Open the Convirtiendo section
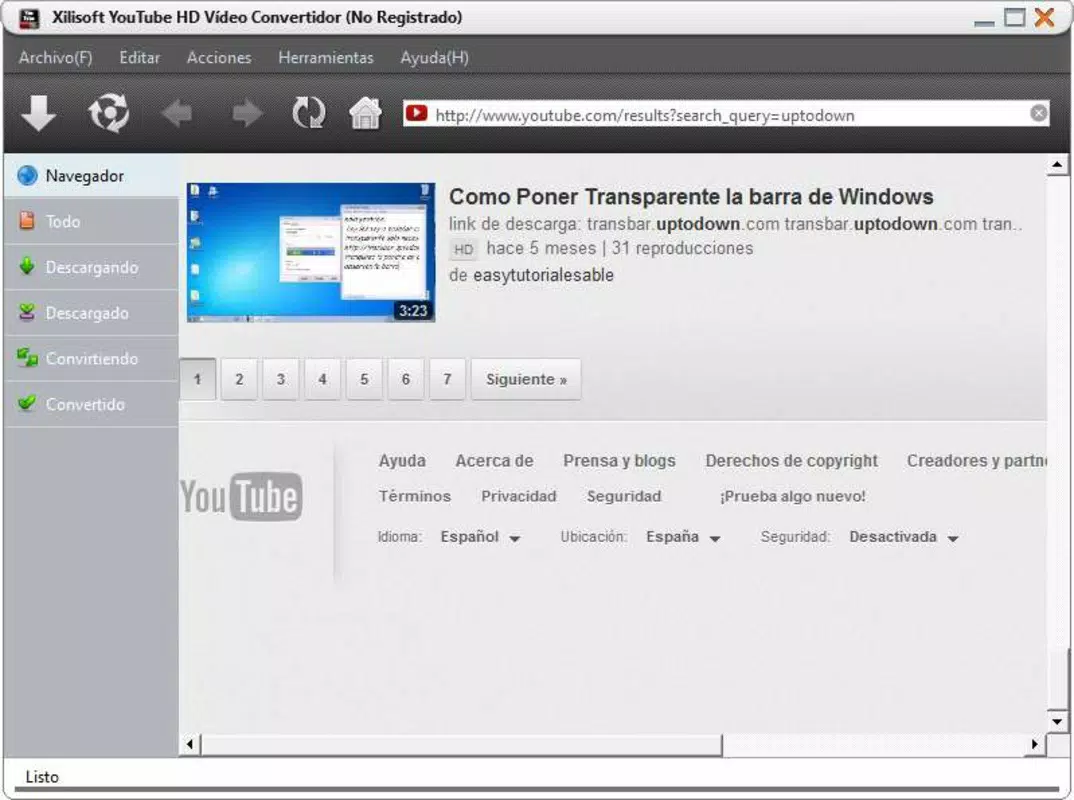 [90, 359]
